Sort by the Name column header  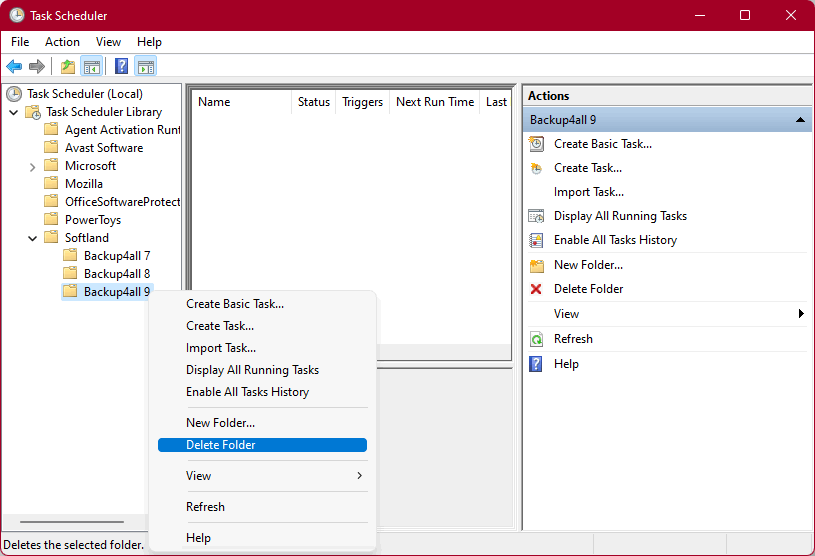pos(242,102)
